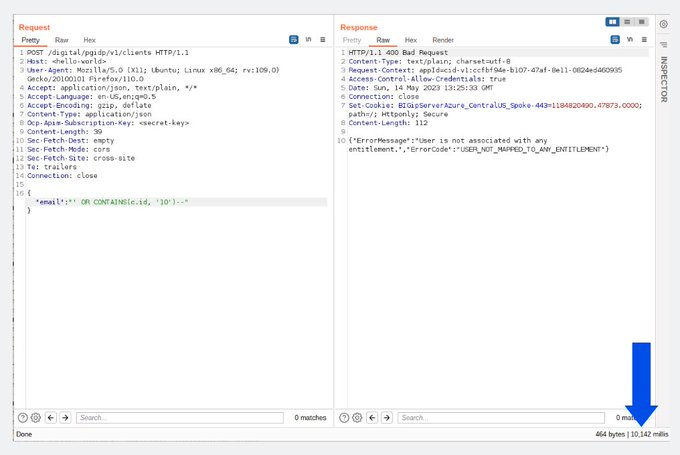Select top-bottom layout view icon

click(627, 22)
